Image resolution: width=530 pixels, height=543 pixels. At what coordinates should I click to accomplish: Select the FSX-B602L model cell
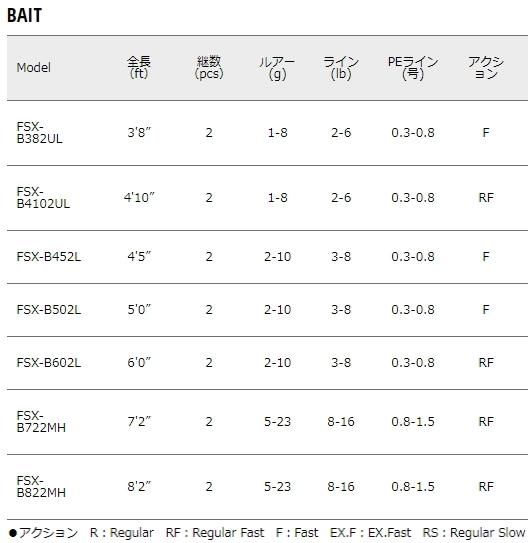(49, 363)
